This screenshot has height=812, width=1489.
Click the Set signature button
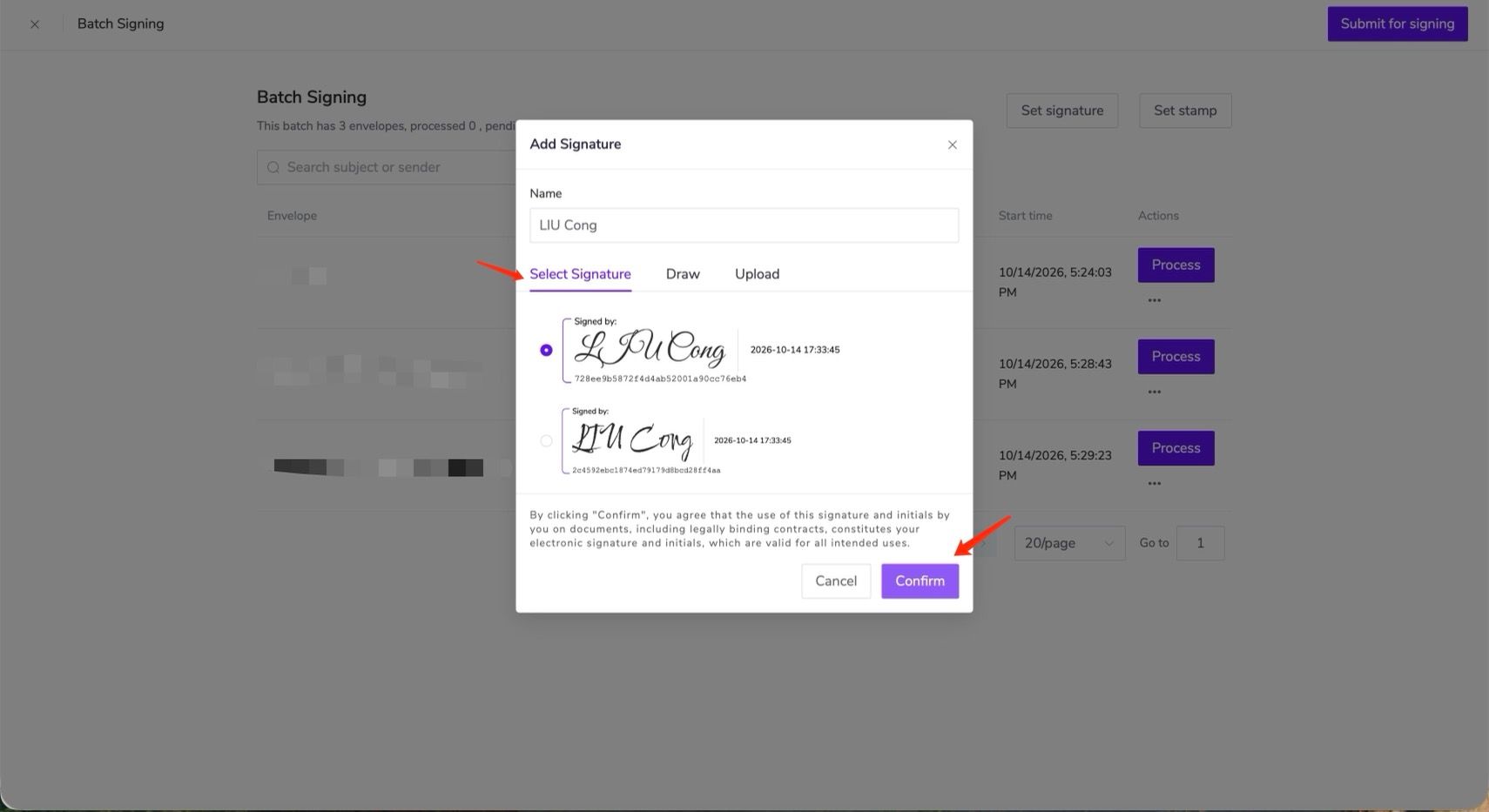tap(1062, 111)
